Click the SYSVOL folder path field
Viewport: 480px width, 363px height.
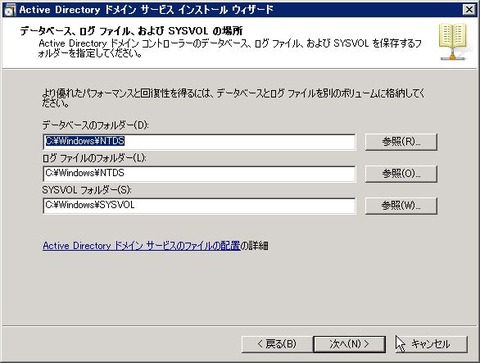(x=199, y=206)
